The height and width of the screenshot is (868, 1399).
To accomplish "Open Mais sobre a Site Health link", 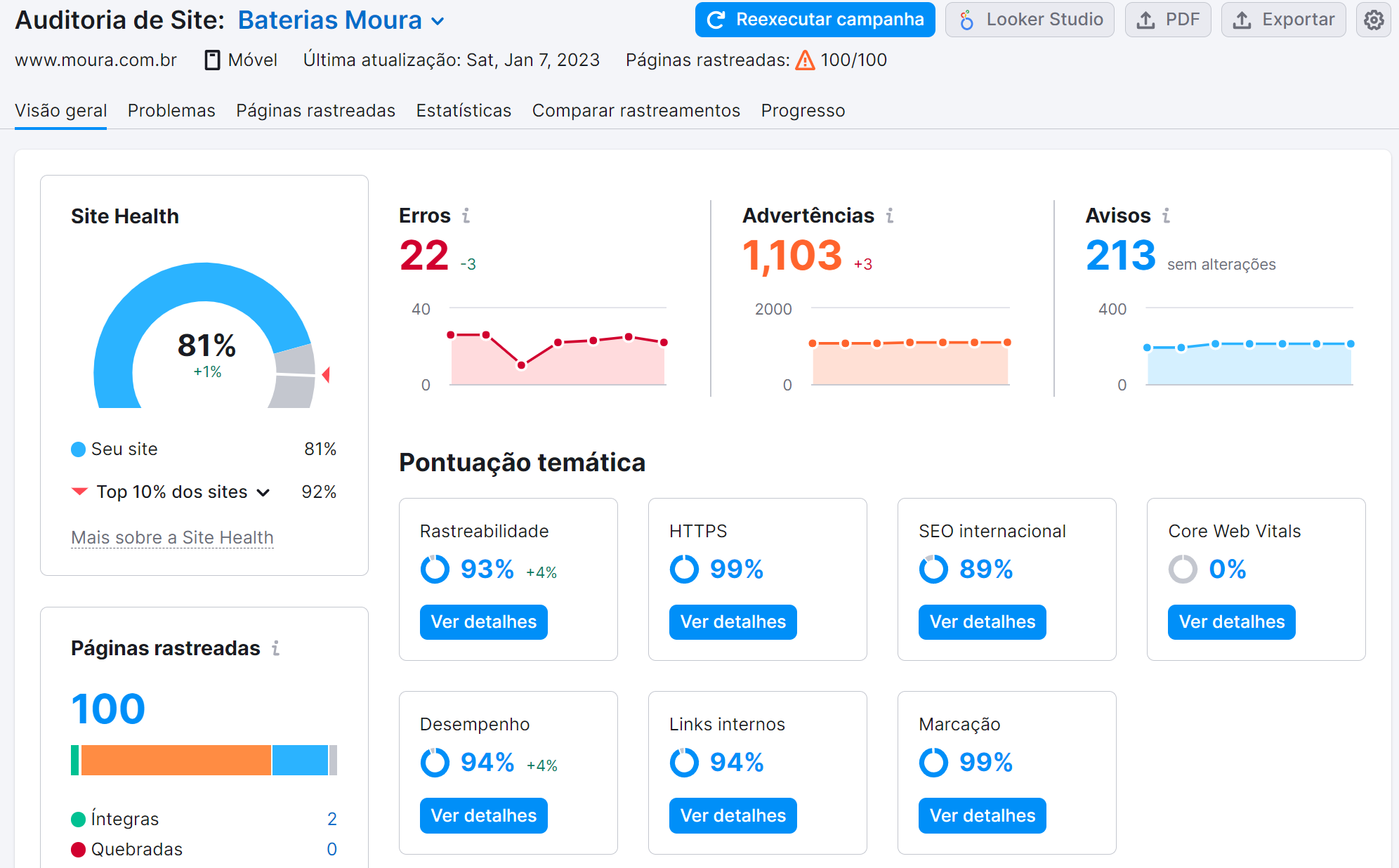I will (x=172, y=537).
